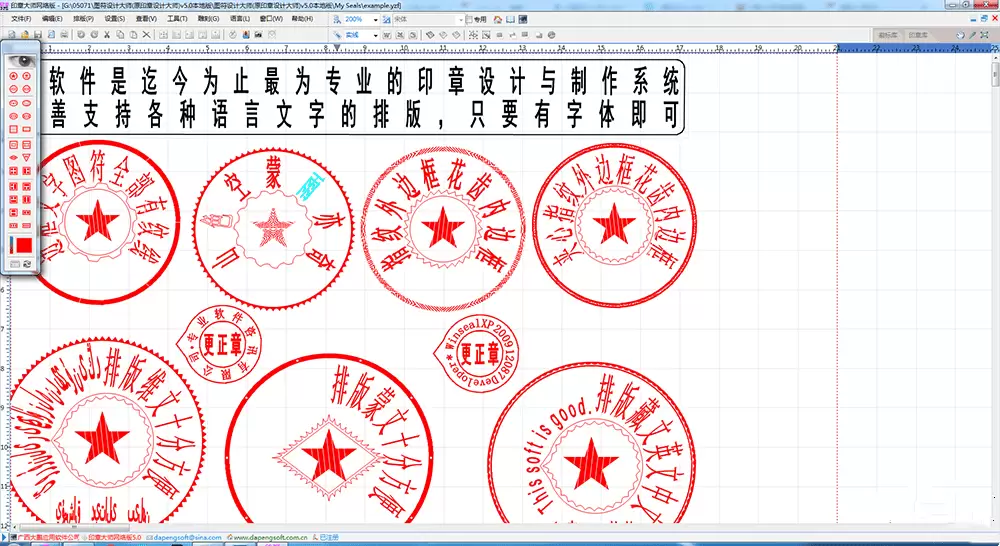Select the diamond seal template icon
The width and height of the screenshot is (1000, 546).
point(13,158)
